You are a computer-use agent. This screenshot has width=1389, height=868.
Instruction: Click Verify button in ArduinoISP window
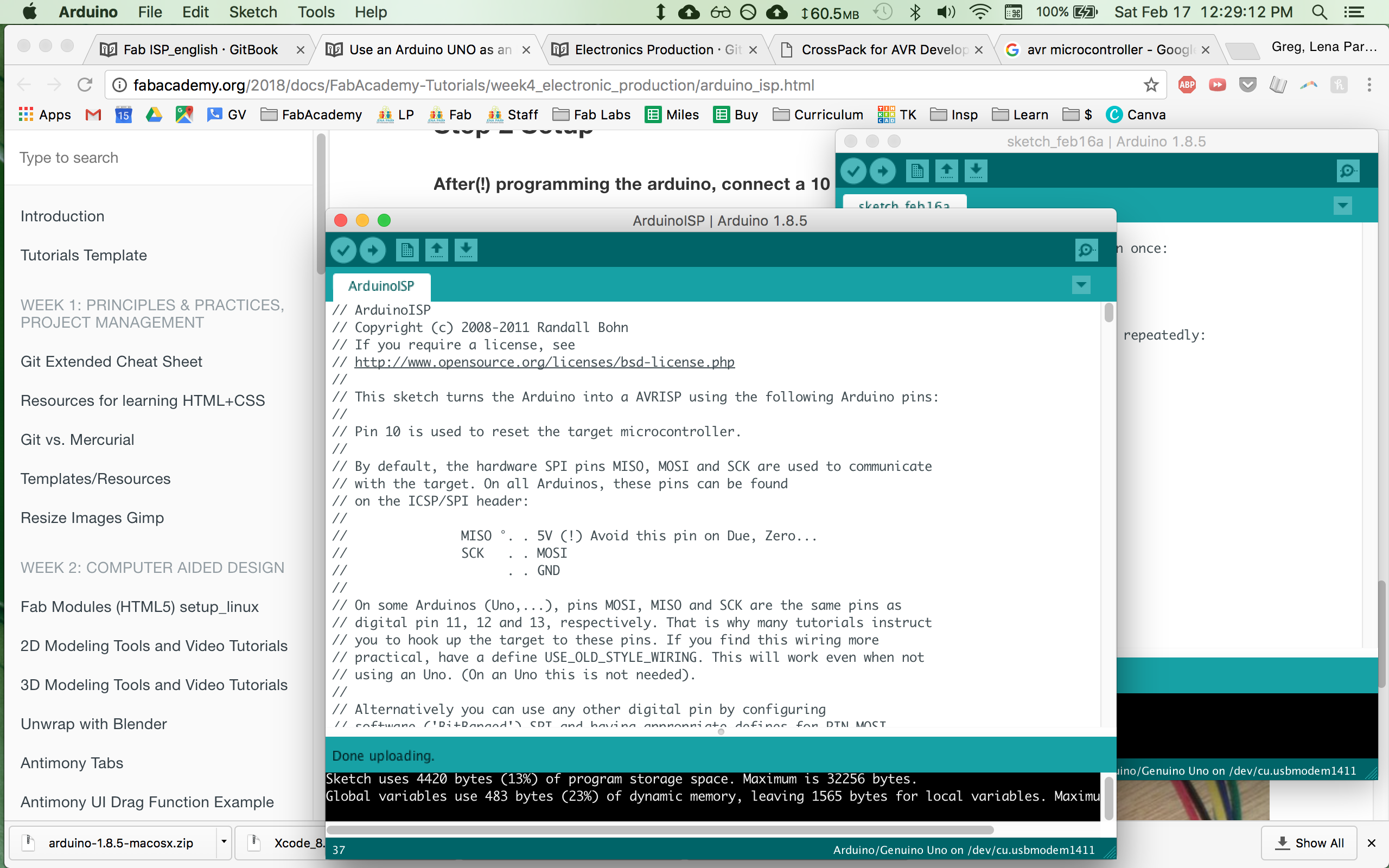pyautogui.click(x=343, y=250)
